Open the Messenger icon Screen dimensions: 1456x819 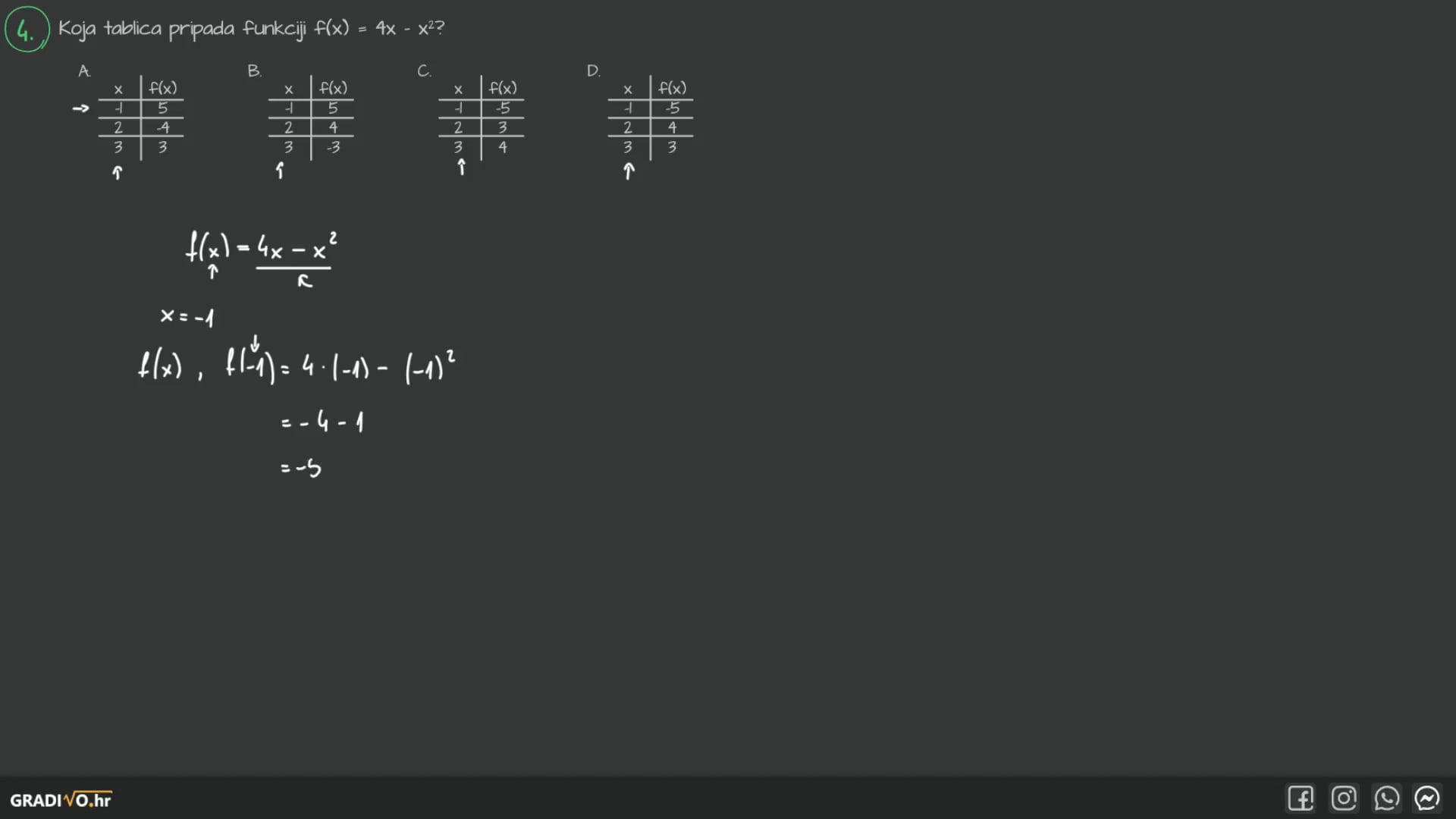(x=1427, y=798)
